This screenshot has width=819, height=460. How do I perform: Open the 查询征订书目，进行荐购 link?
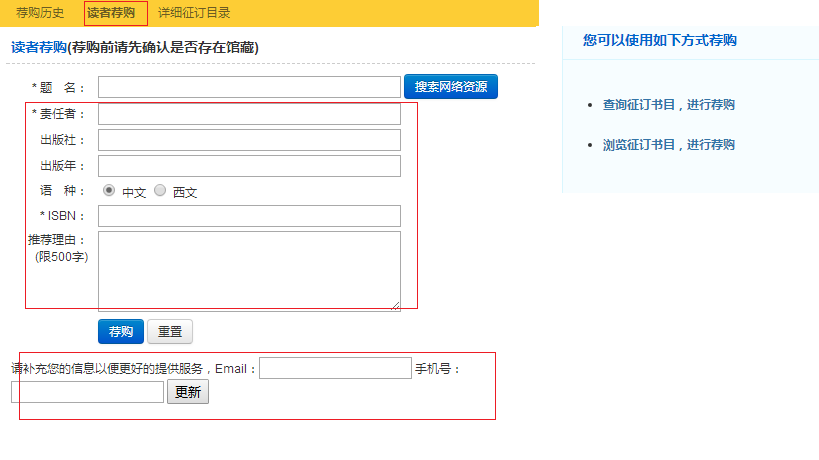click(669, 105)
